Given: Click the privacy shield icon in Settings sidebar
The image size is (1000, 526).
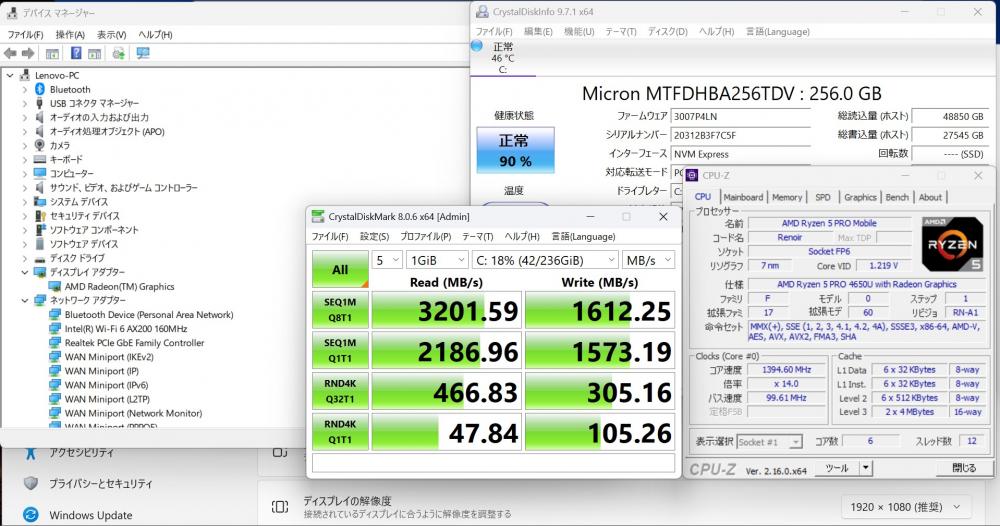Looking at the screenshot, I should click(x=30, y=483).
